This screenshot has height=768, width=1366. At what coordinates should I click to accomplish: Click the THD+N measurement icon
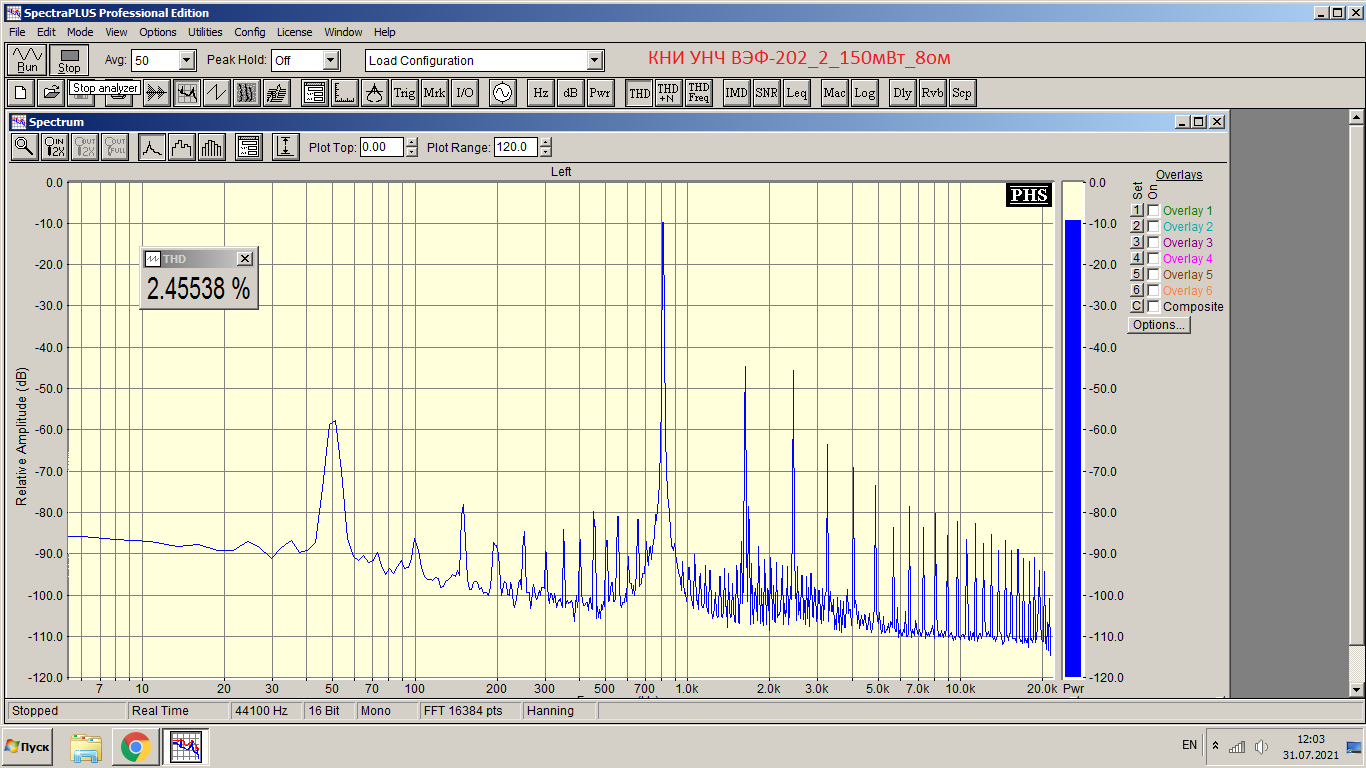(668, 93)
